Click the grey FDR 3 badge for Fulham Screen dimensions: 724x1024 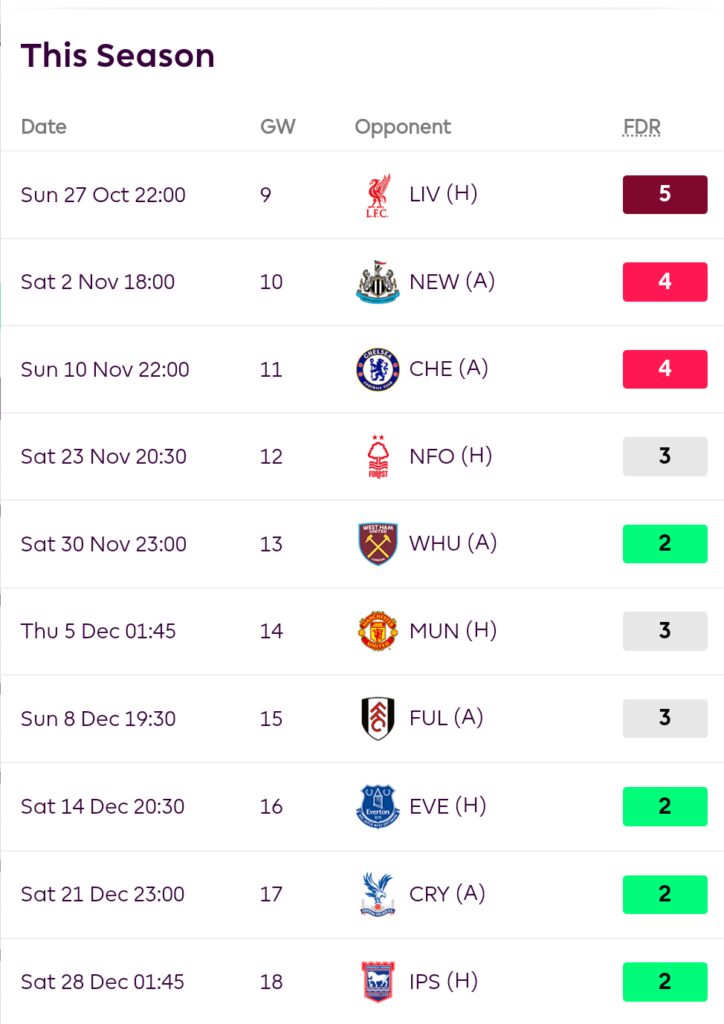[x=665, y=718]
